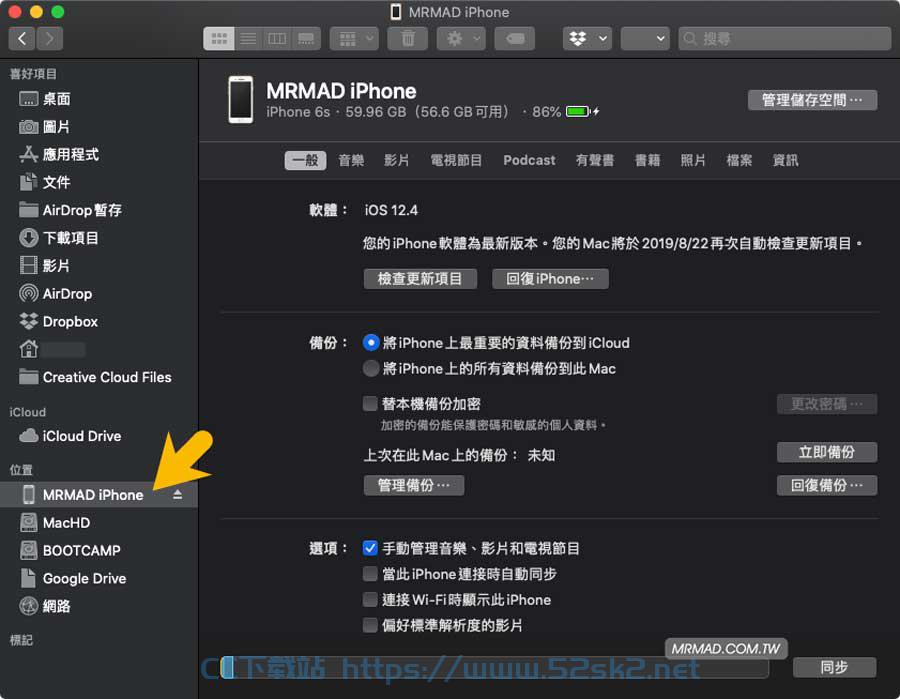Switch to list view
Screen dimensions: 900x699
click(x=248, y=38)
